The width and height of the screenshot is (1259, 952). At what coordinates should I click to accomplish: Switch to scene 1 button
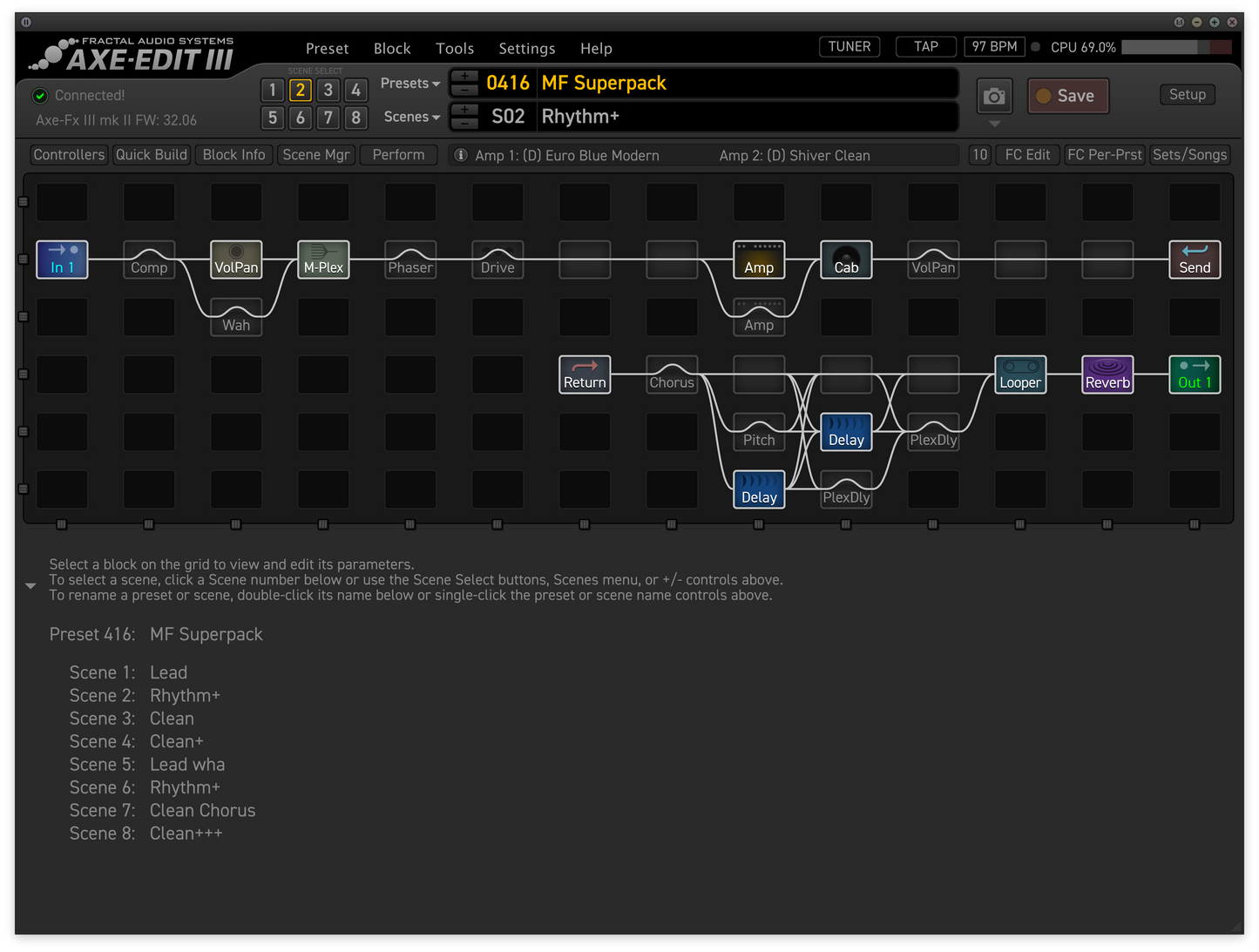[x=273, y=90]
